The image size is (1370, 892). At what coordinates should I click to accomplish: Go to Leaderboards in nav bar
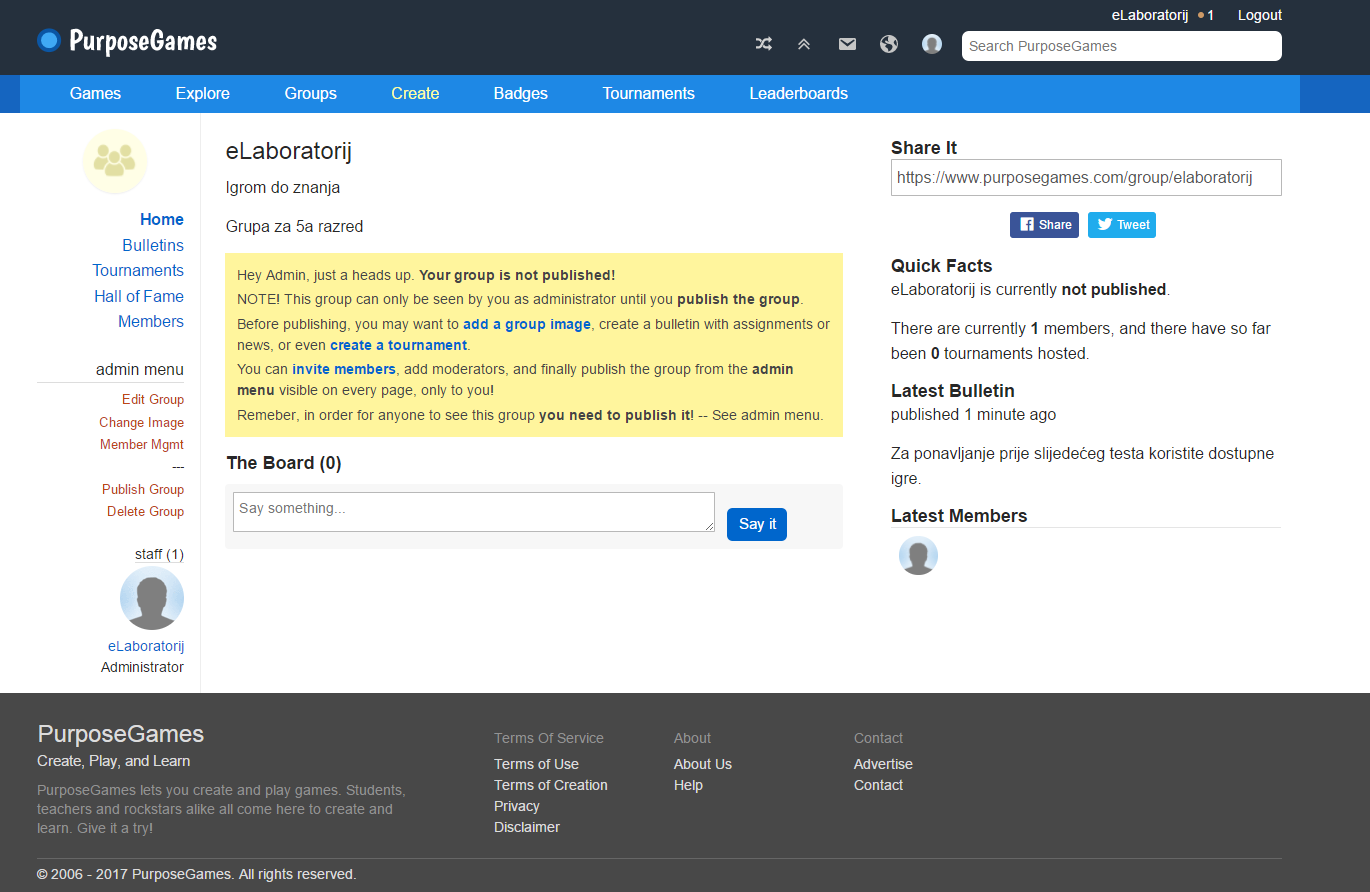798,94
